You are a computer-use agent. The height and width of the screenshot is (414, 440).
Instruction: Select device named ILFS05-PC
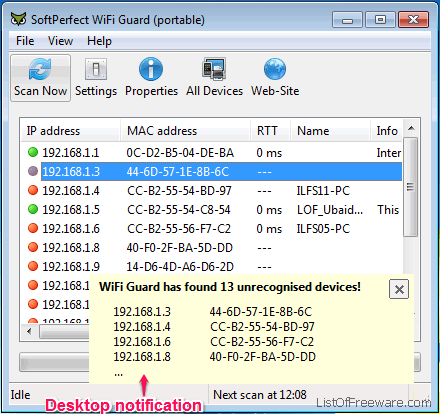pyautogui.click(x=323, y=229)
